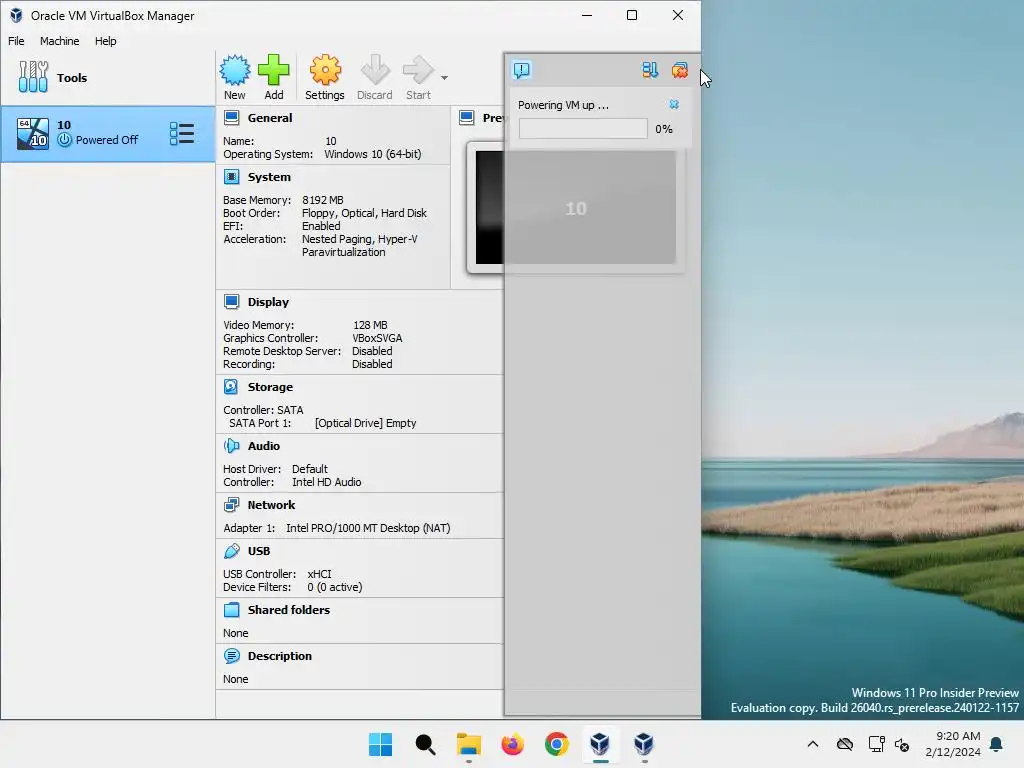Click the notification center exclamation icon
Viewport: 1024px width, 768px height.
pyautogui.click(x=522, y=70)
